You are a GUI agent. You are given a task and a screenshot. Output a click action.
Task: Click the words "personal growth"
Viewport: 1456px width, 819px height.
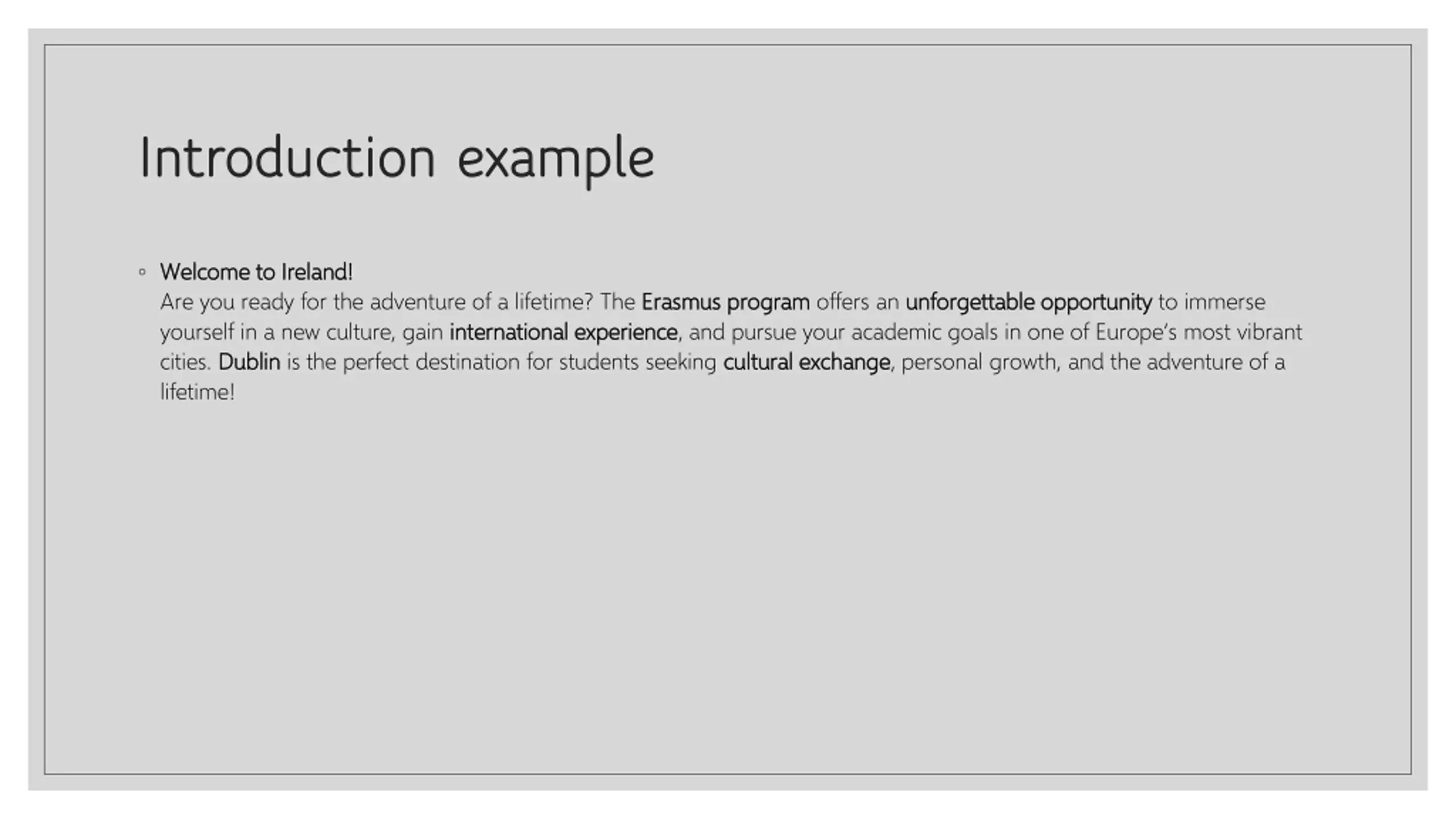point(978,362)
